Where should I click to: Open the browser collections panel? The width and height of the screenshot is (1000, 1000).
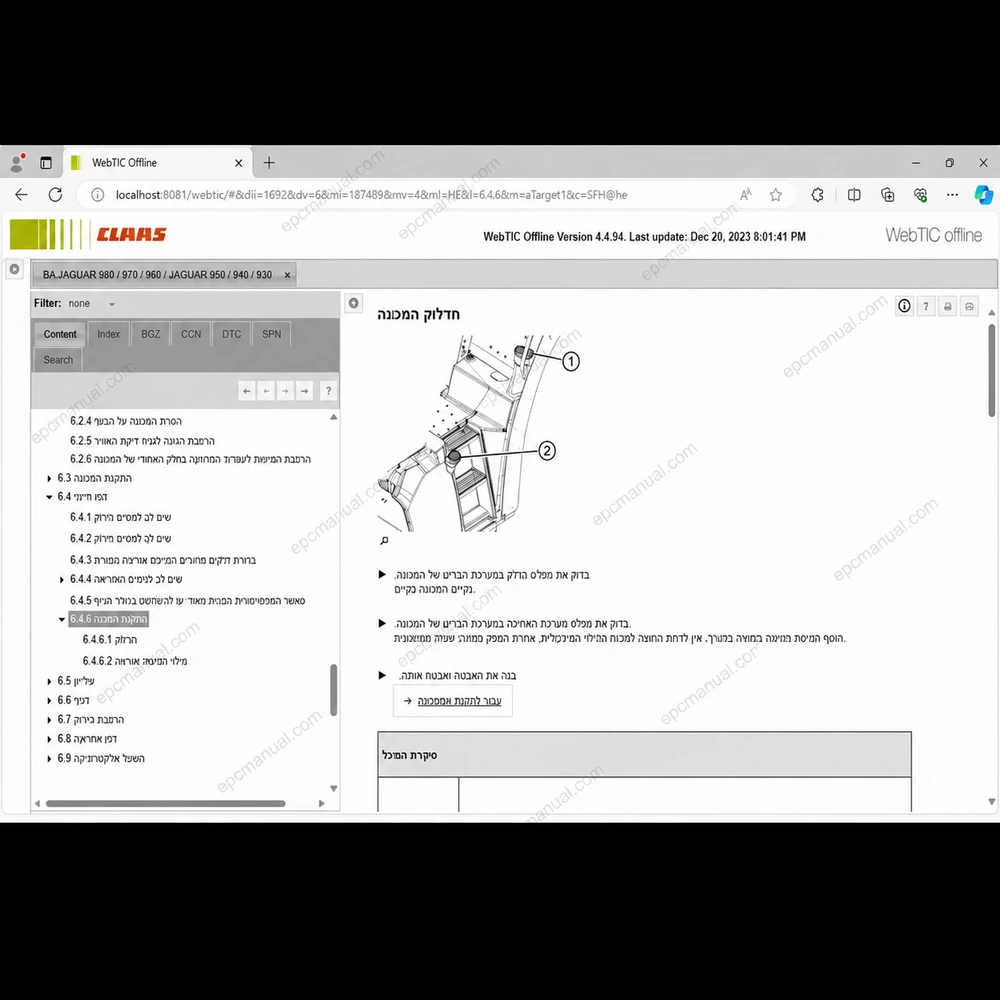tap(887, 195)
